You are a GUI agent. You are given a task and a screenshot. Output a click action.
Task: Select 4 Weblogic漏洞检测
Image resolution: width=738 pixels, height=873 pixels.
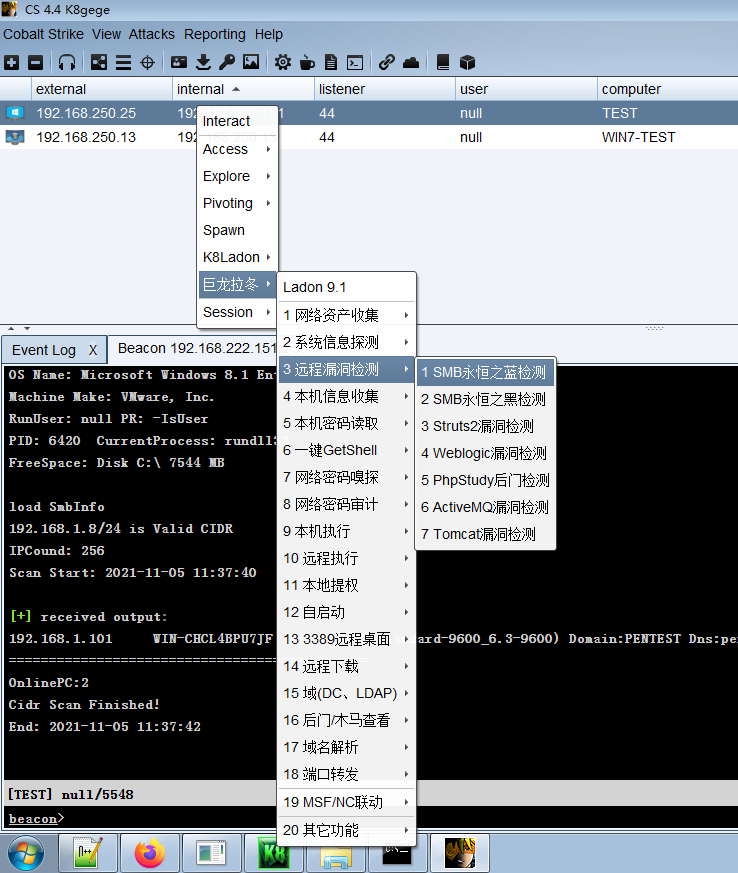pos(485,453)
